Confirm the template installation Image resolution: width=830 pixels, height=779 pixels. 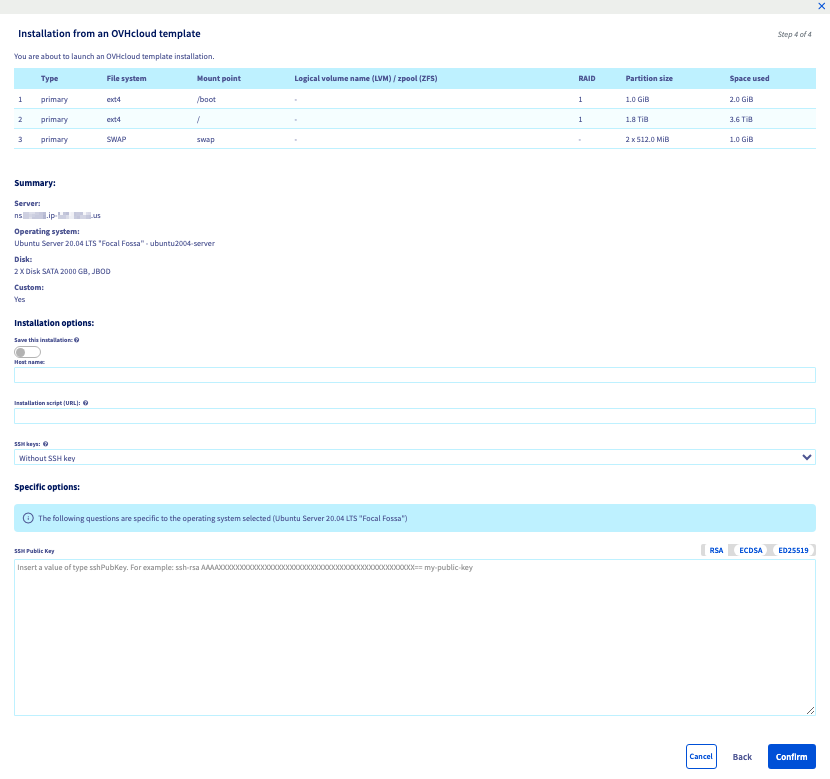[791, 757]
